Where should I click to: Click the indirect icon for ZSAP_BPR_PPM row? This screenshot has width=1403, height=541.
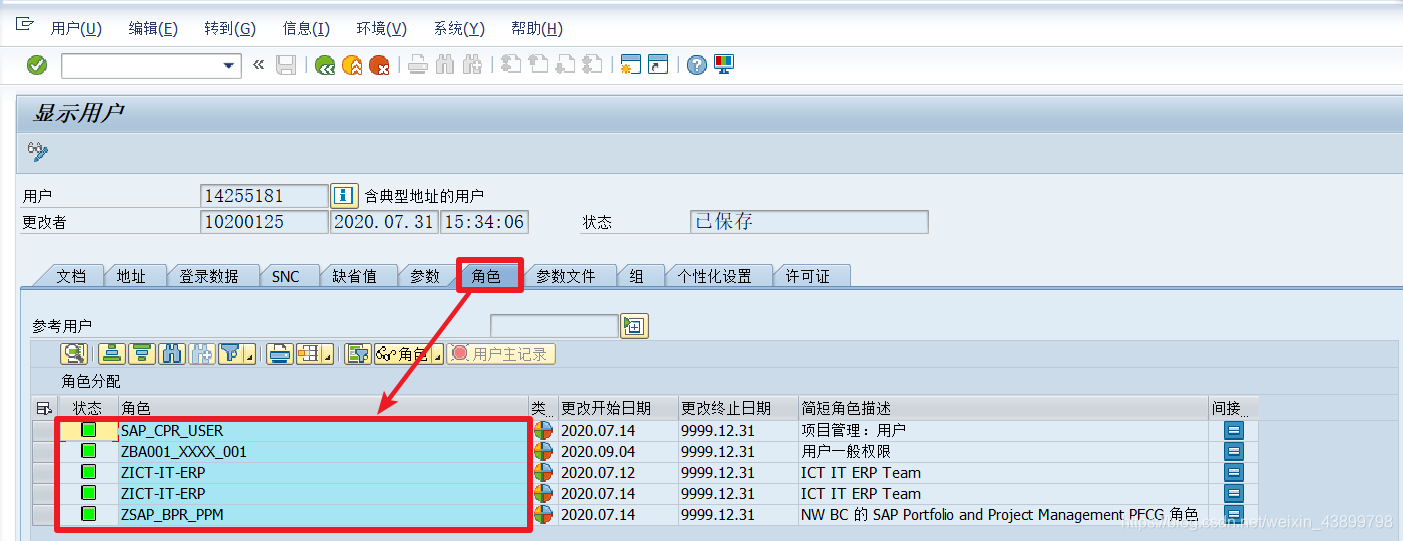pos(1234,515)
